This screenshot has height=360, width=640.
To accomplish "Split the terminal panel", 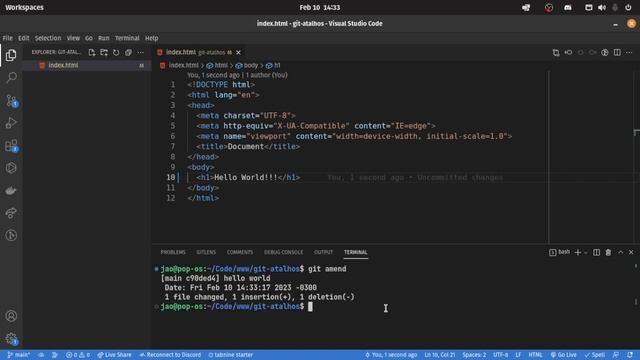I will [x=596, y=253].
